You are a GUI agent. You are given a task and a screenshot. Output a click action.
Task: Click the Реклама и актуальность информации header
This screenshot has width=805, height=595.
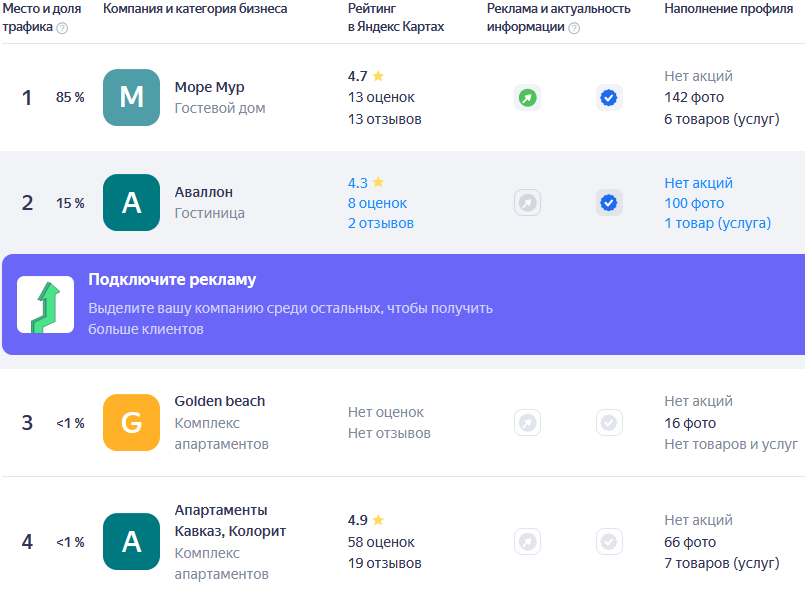559,17
